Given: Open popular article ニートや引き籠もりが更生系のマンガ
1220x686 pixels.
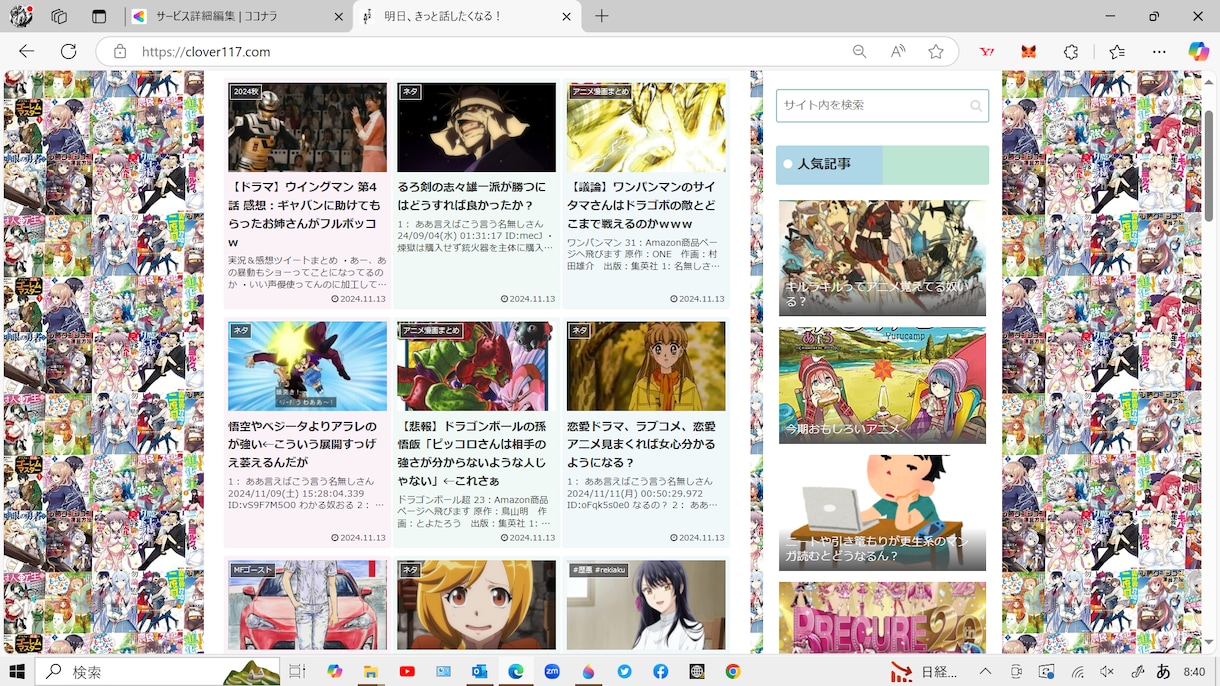Looking at the screenshot, I should [x=882, y=512].
